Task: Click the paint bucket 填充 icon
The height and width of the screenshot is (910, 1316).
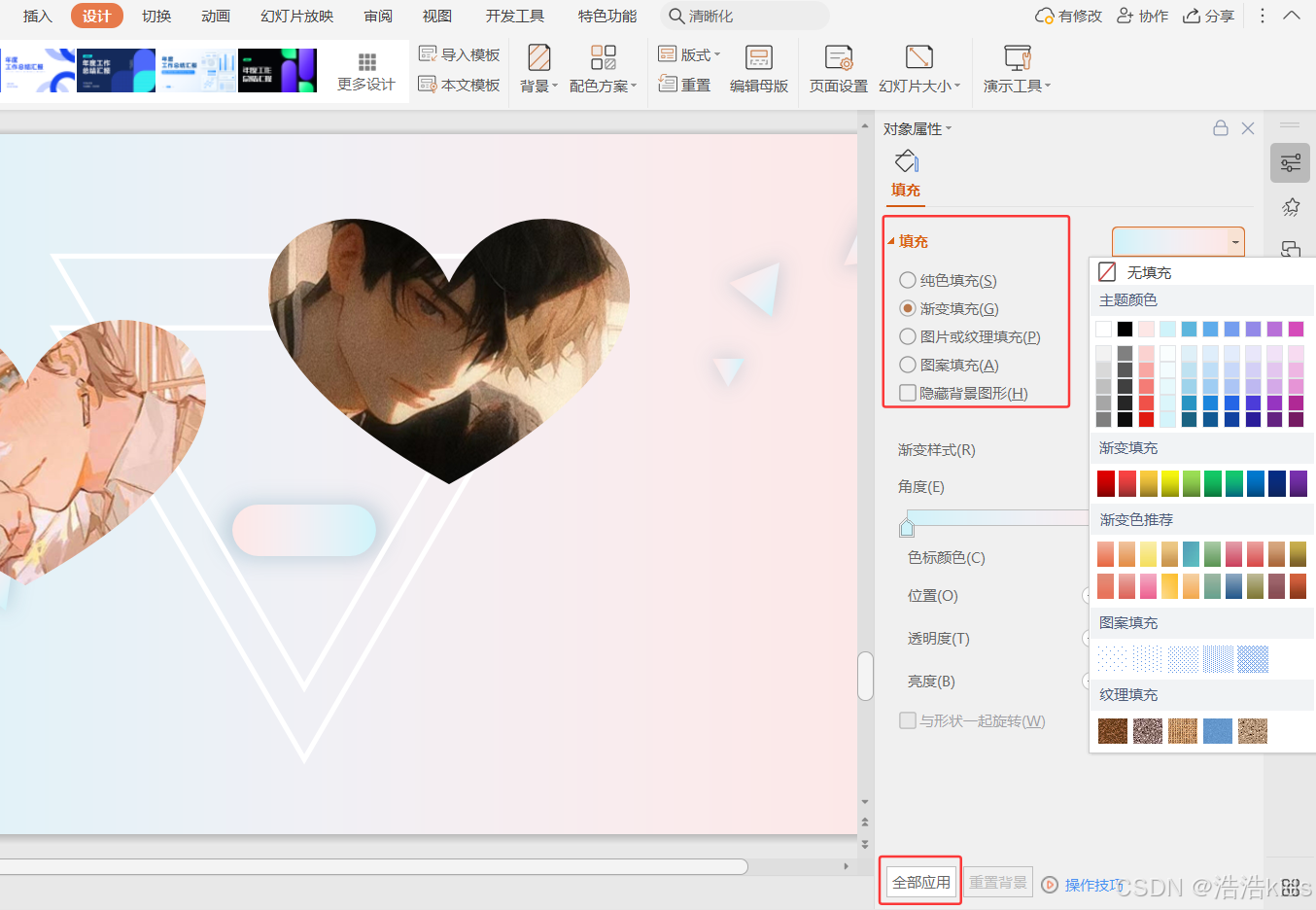Action: point(907,161)
